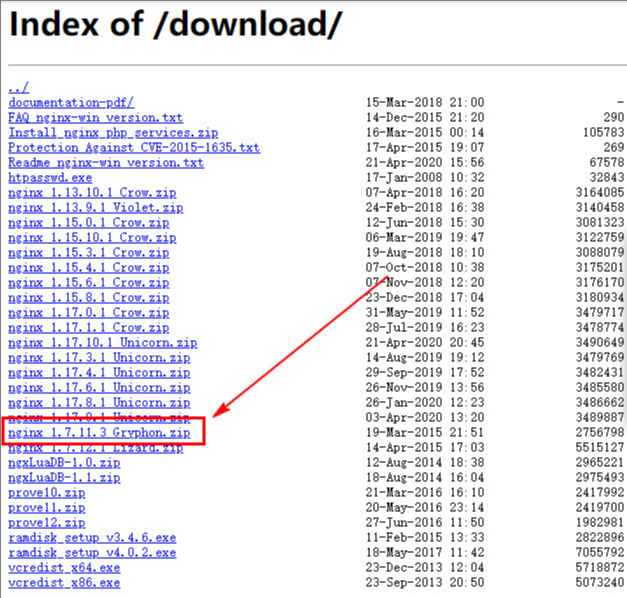This screenshot has height=598, width=627.
Task: Open Readme nginx-win version.txt
Action: (x=106, y=163)
